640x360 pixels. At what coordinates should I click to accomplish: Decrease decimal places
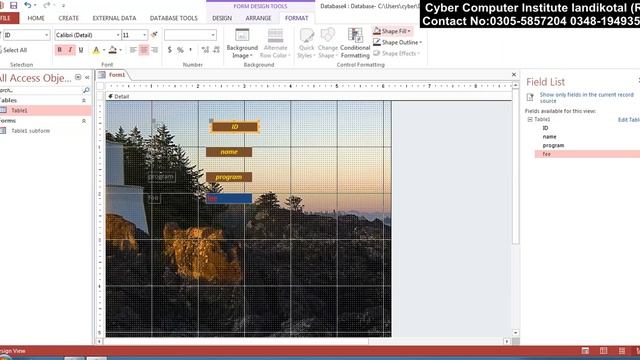[x=216, y=50]
